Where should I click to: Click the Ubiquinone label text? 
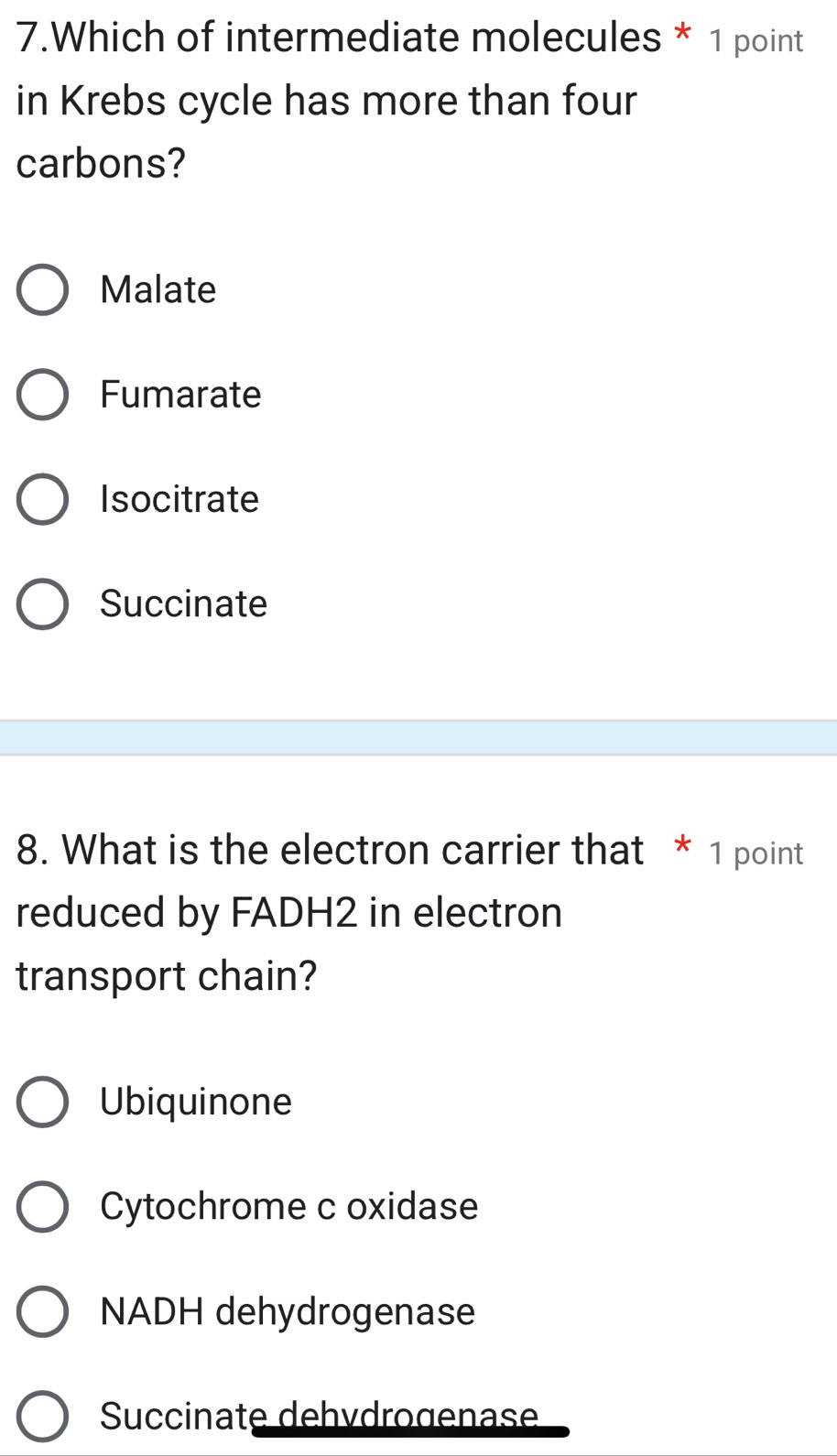tap(195, 1102)
